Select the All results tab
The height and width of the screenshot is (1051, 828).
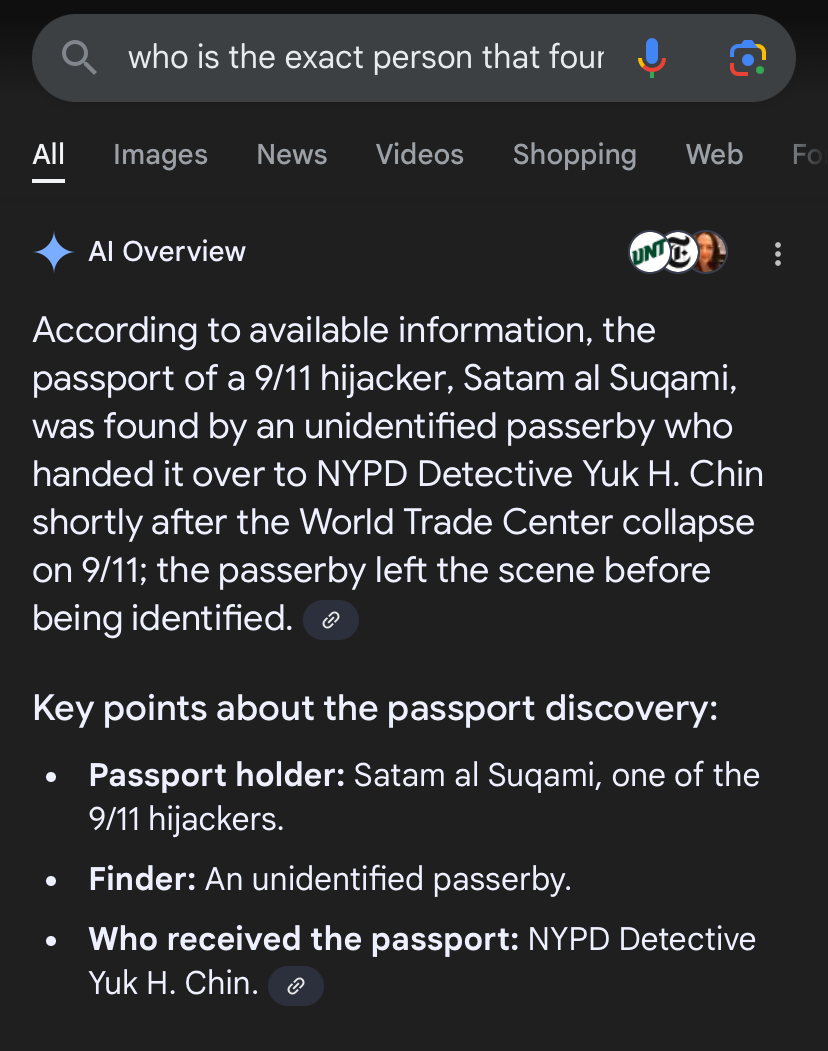point(48,155)
